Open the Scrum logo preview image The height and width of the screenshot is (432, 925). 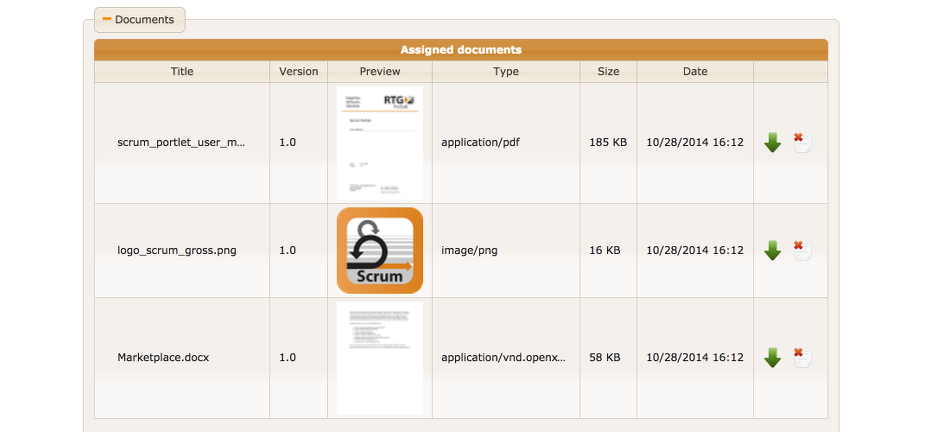(x=380, y=250)
